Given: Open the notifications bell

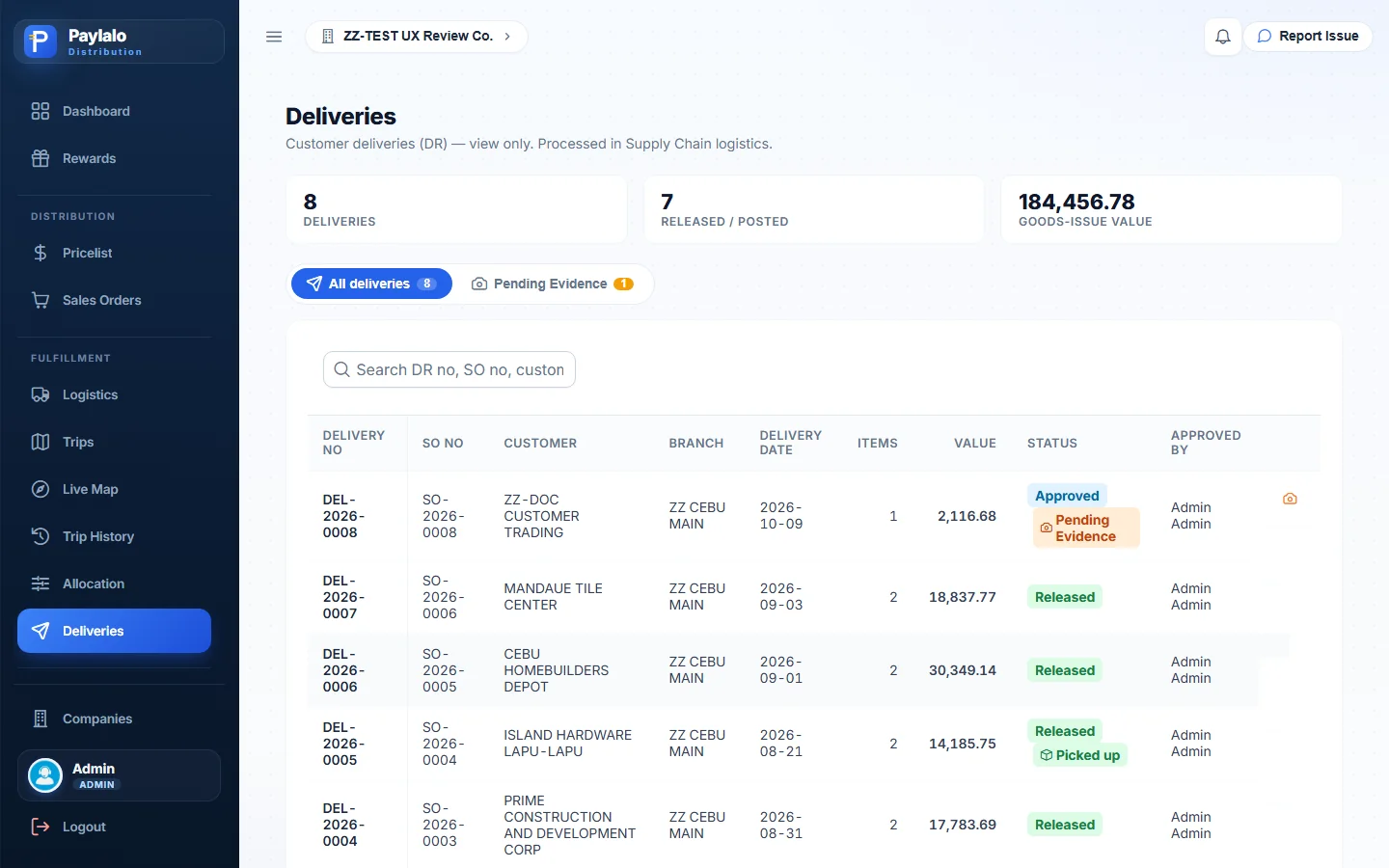Looking at the screenshot, I should coord(1223,37).
